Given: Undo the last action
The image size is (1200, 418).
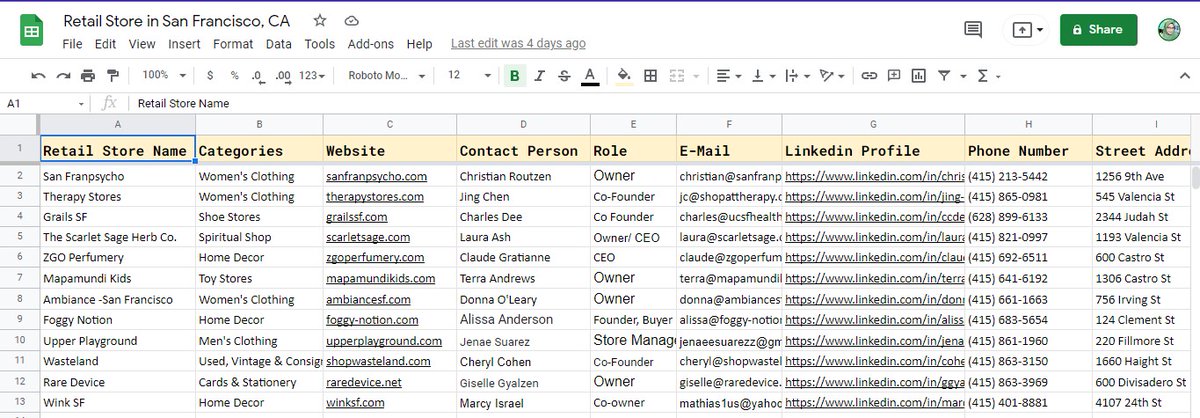Looking at the screenshot, I should tap(38, 75).
